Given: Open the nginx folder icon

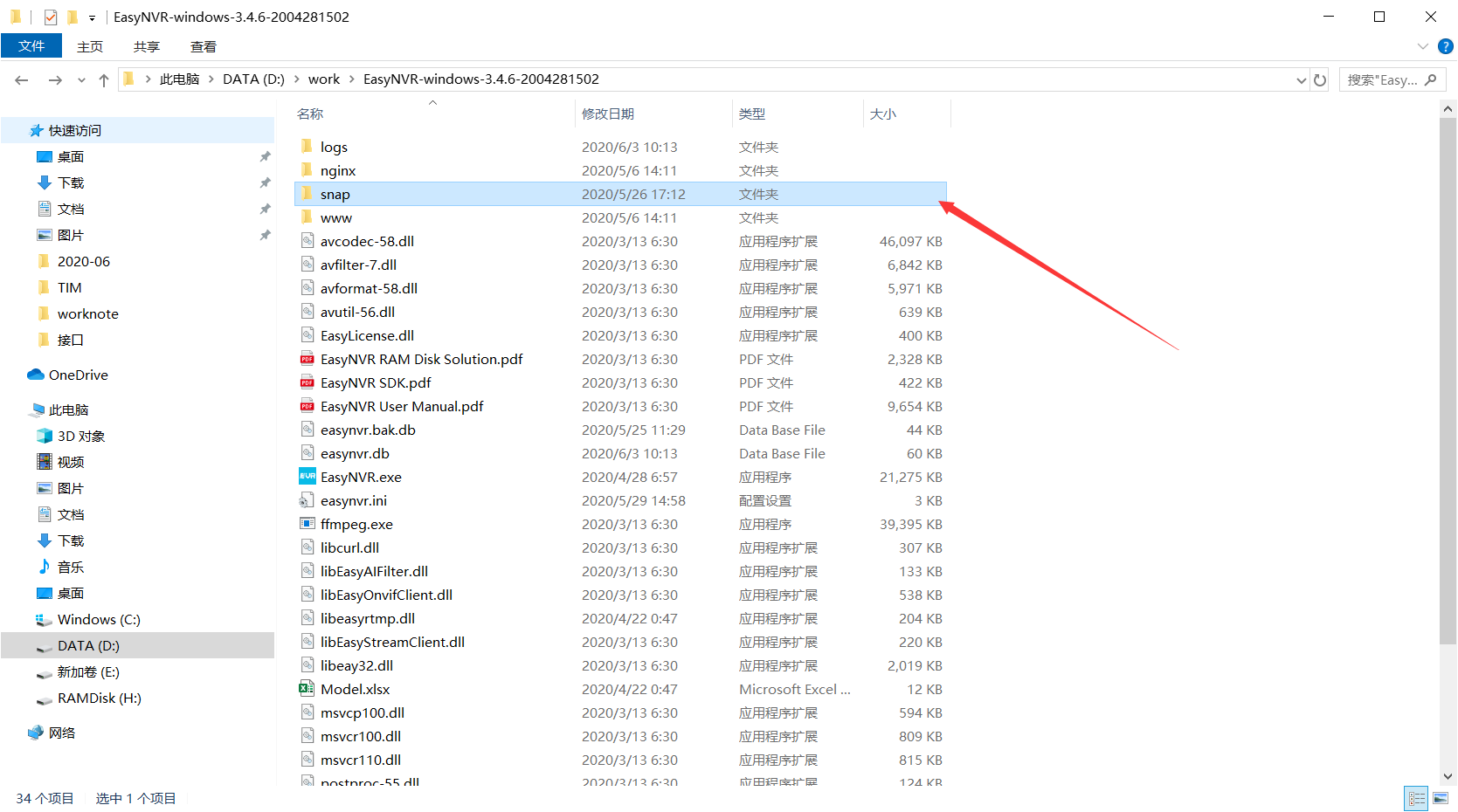Looking at the screenshot, I should pos(307,169).
